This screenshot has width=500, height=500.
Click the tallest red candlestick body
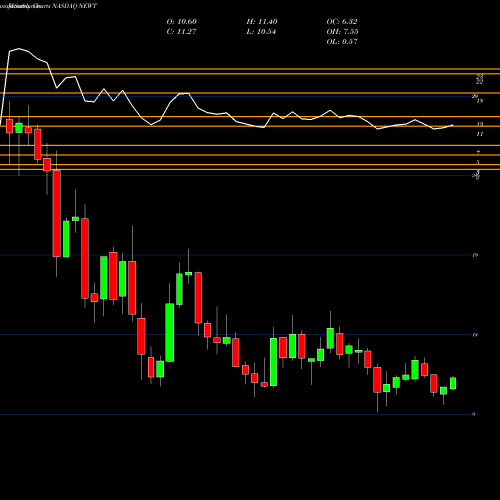point(57,213)
